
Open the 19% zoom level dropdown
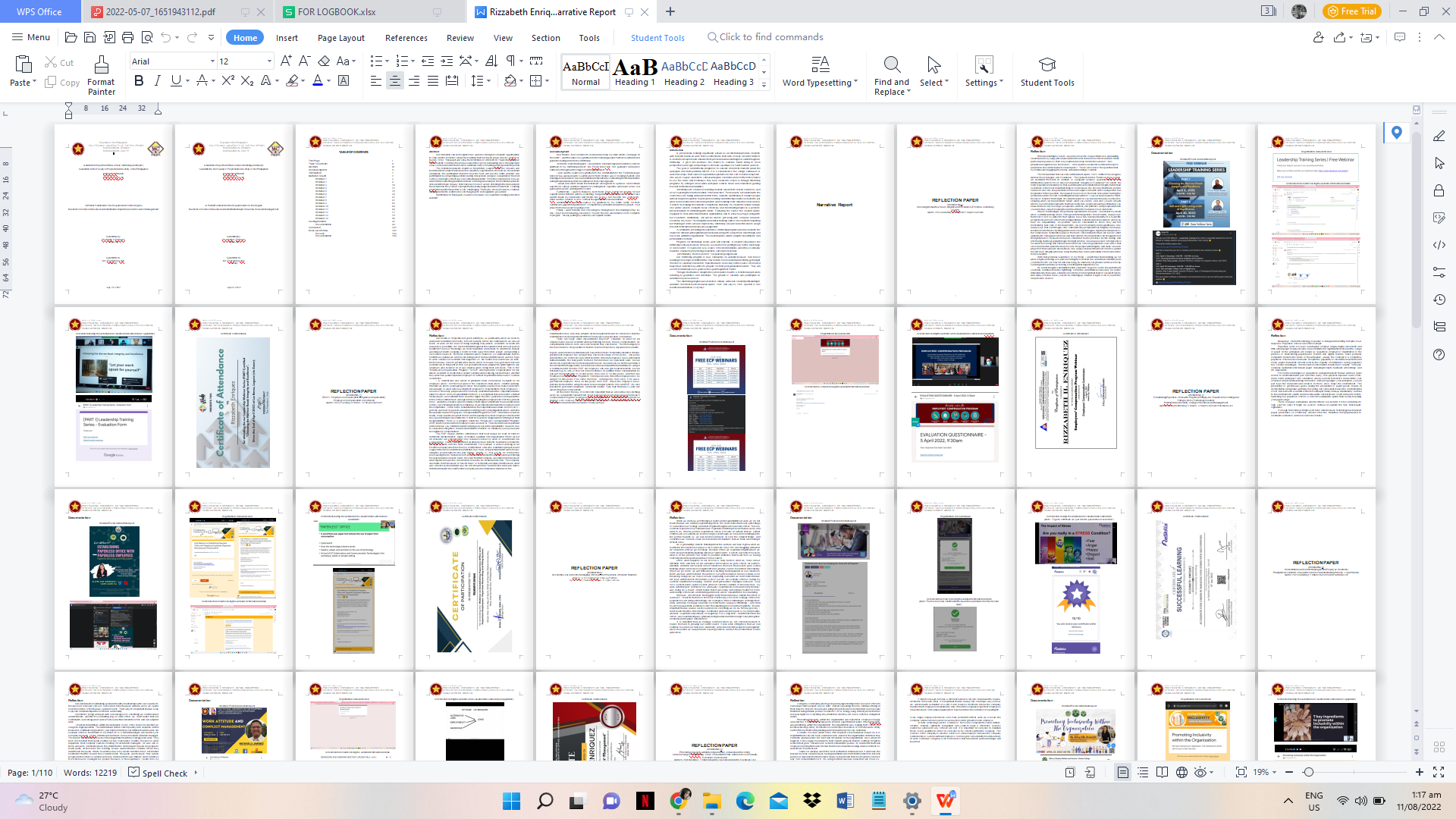(1266, 772)
